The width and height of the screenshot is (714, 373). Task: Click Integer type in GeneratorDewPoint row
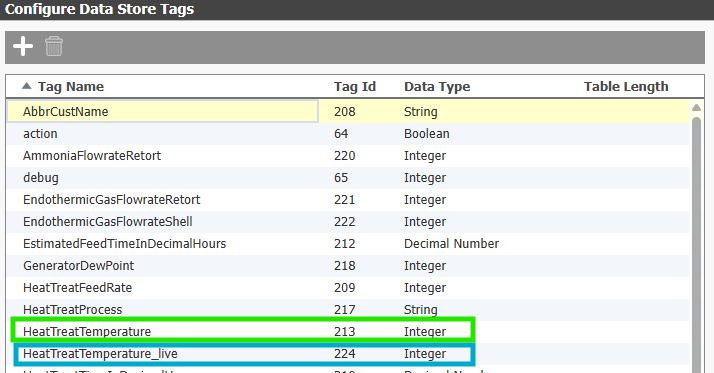click(425, 266)
